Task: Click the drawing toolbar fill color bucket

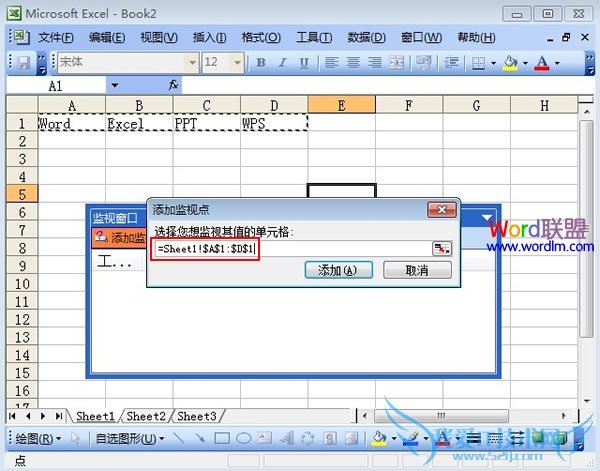Action: pyautogui.click(x=379, y=438)
